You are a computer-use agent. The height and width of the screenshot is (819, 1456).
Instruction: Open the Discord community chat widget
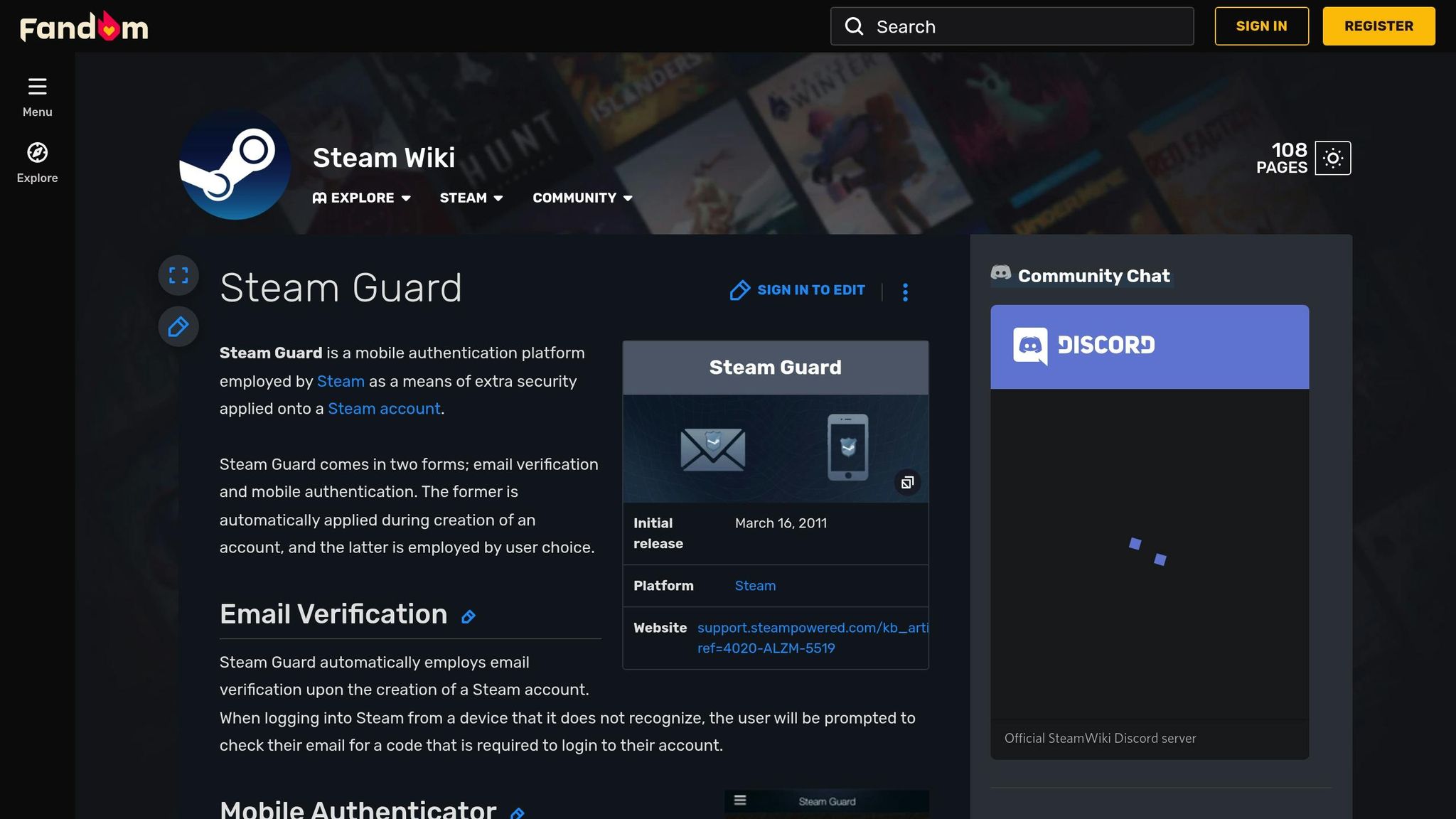coord(1149,346)
